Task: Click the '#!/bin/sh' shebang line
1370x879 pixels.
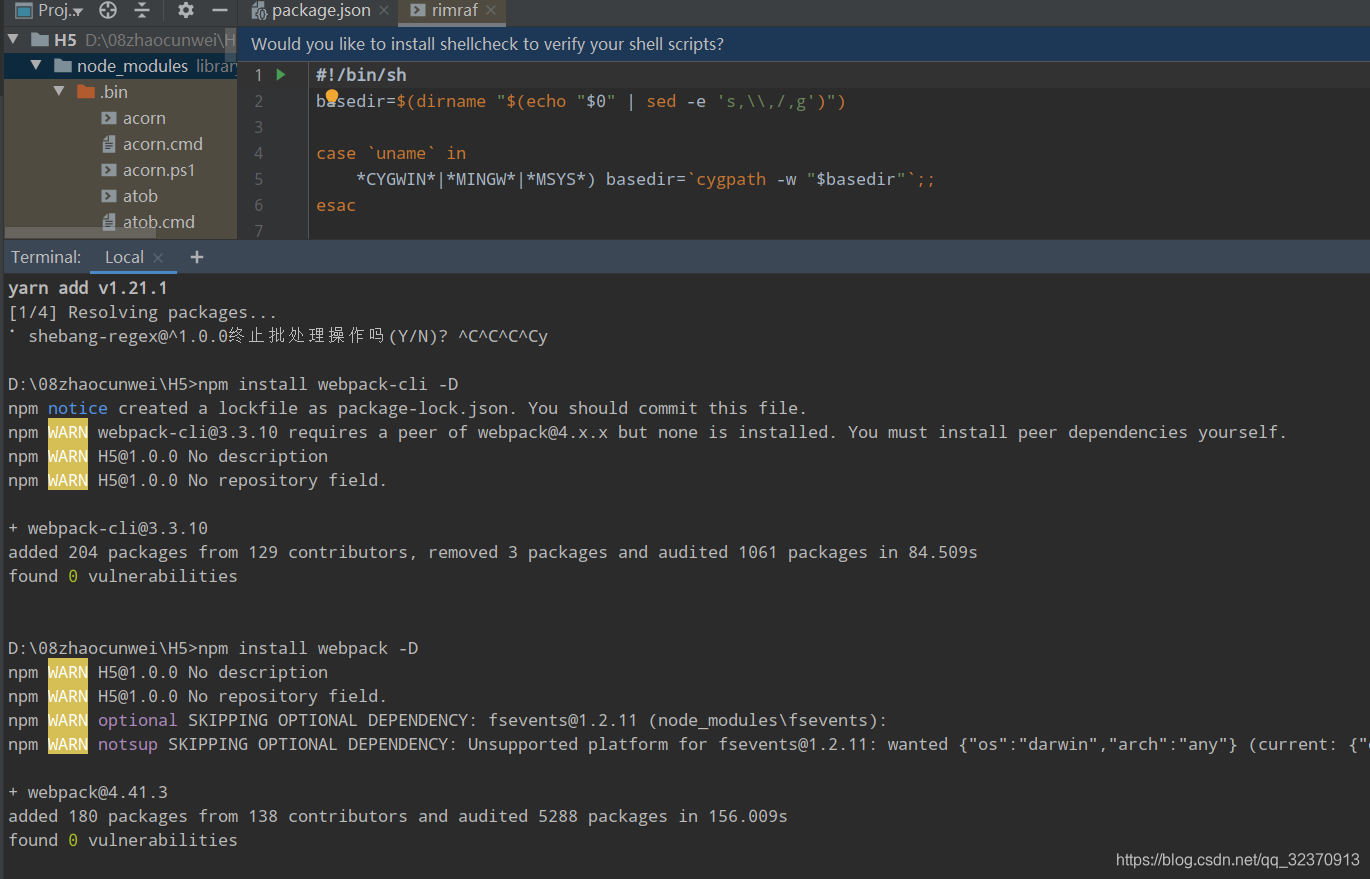Action: [361, 75]
